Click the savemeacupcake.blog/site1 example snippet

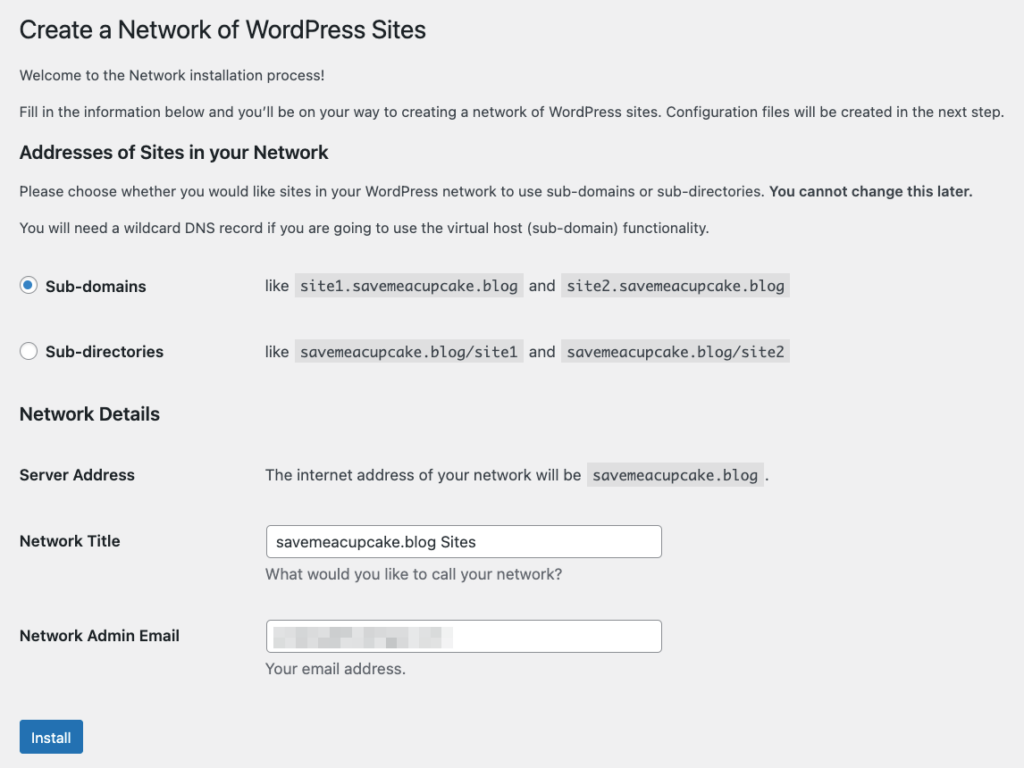point(408,351)
